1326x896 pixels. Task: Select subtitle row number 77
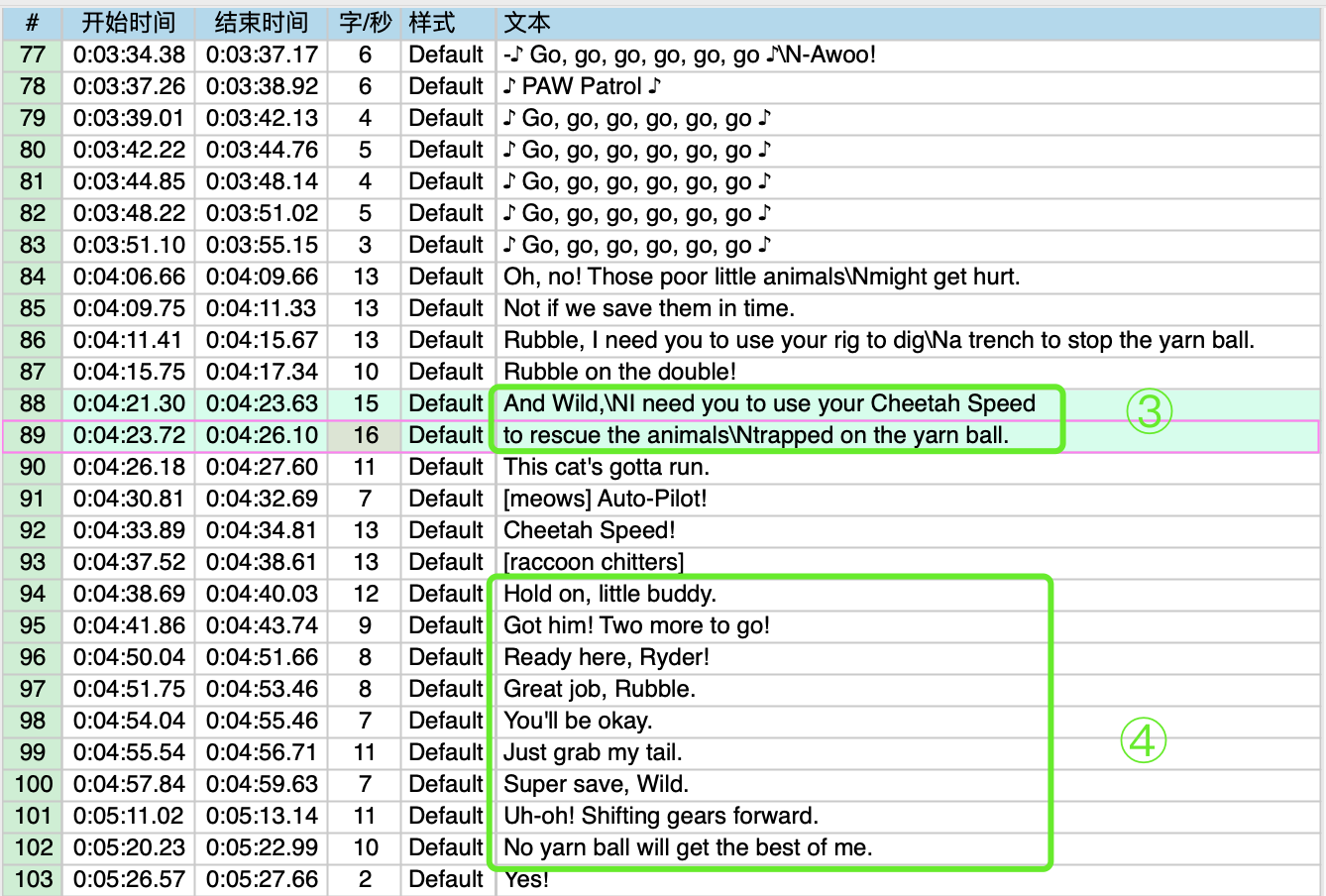click(33, 55)
